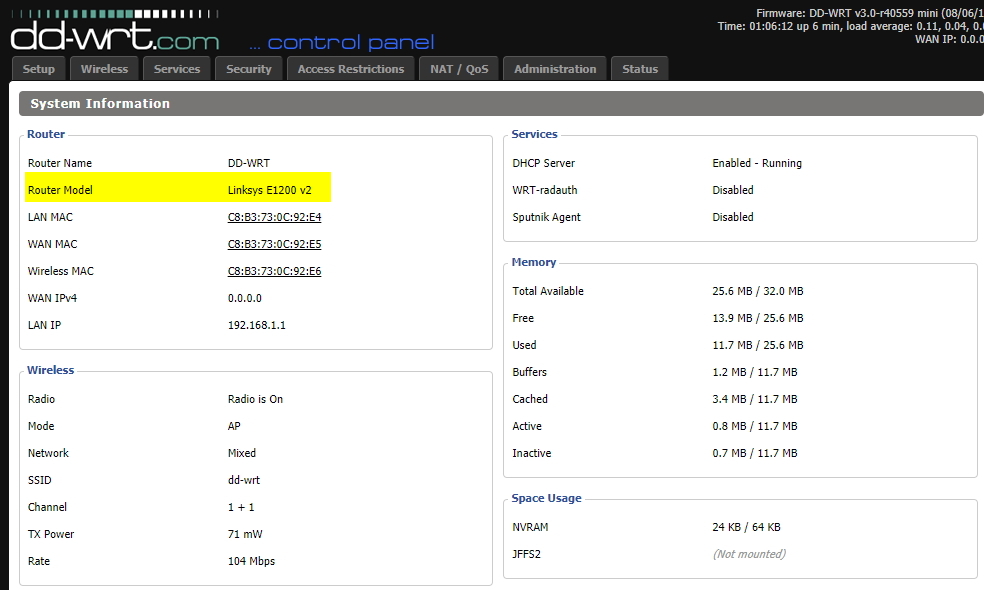The height and width of the screenshot is (590, 984).
Task: Click the Channel value 1 + 1
Action: (x=241, y=507)
